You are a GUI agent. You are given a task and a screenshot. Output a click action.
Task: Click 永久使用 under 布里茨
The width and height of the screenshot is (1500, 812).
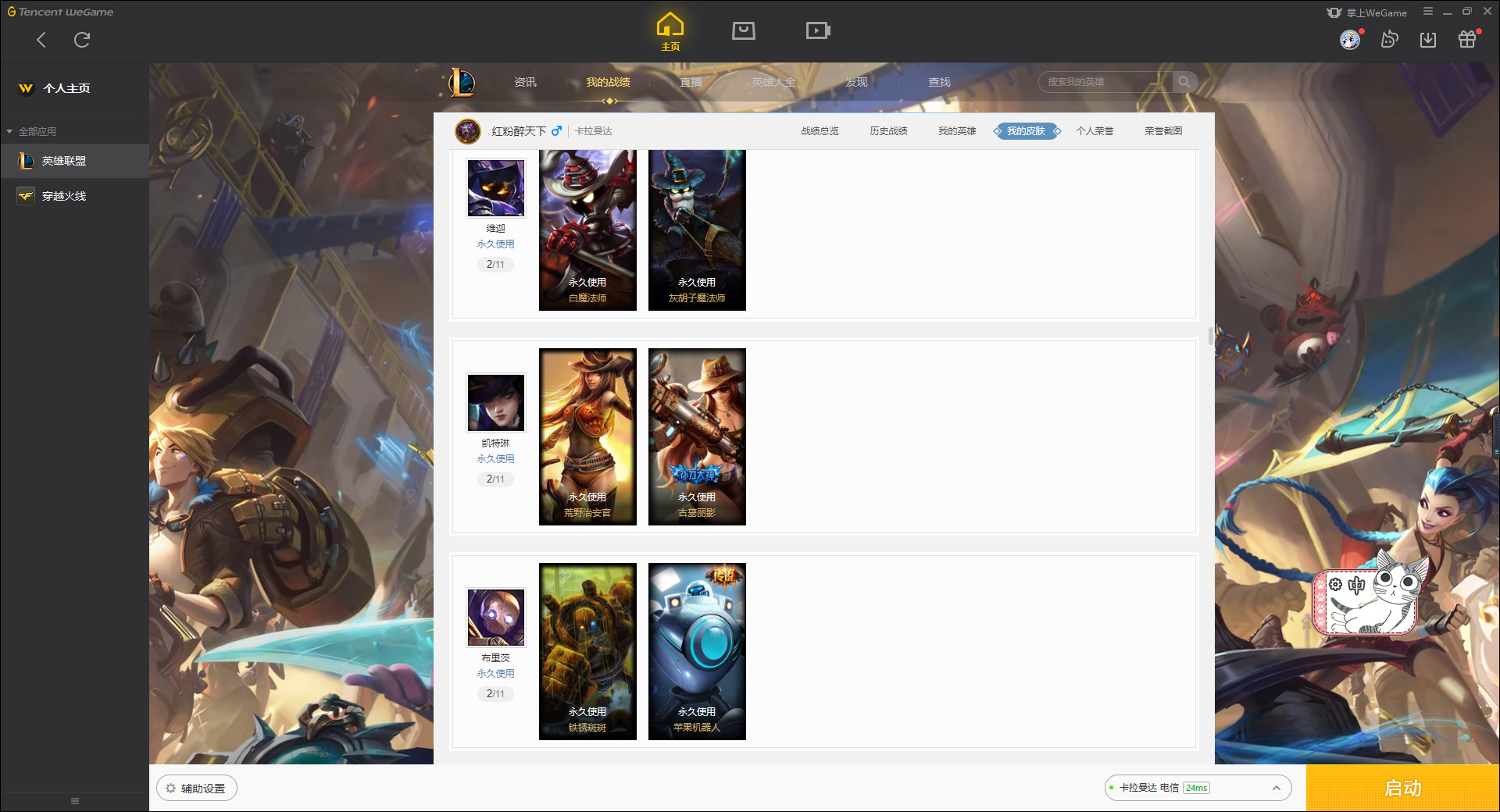click(x=495, y=674)
